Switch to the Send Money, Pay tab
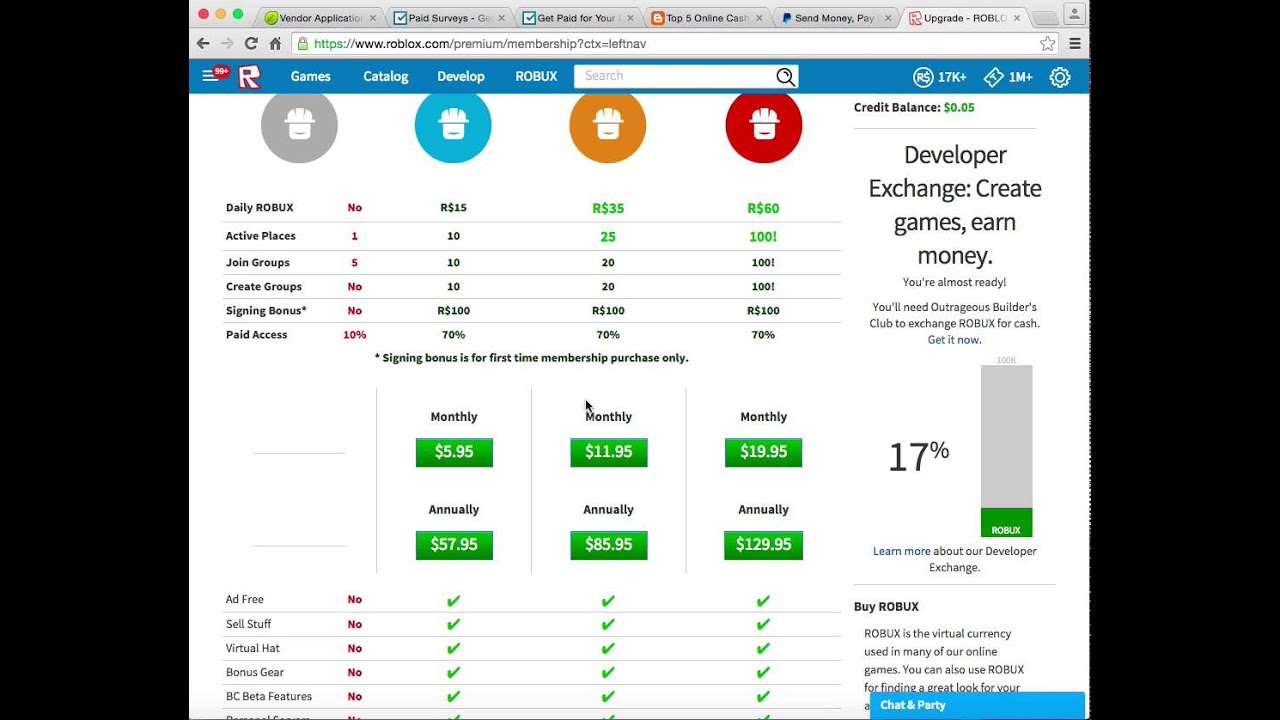 point(835,18)
